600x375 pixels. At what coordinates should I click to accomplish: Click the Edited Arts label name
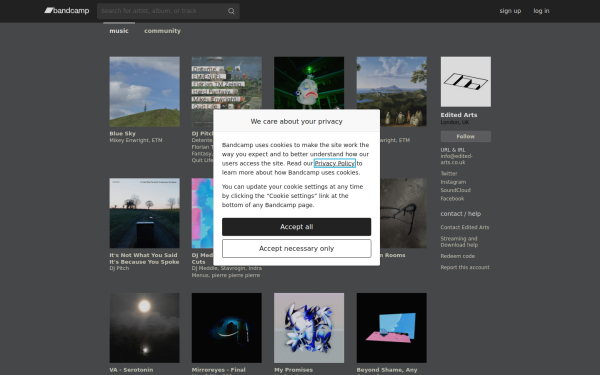click(x=459, y=115)
